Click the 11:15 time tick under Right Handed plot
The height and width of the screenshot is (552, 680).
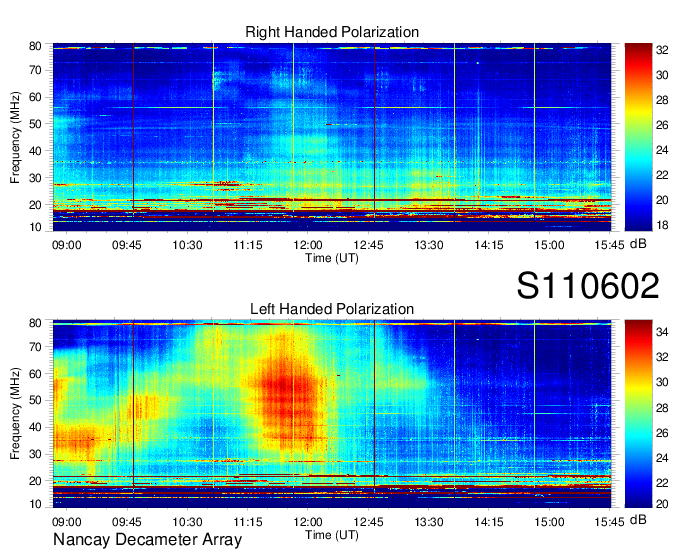(248, 245)
